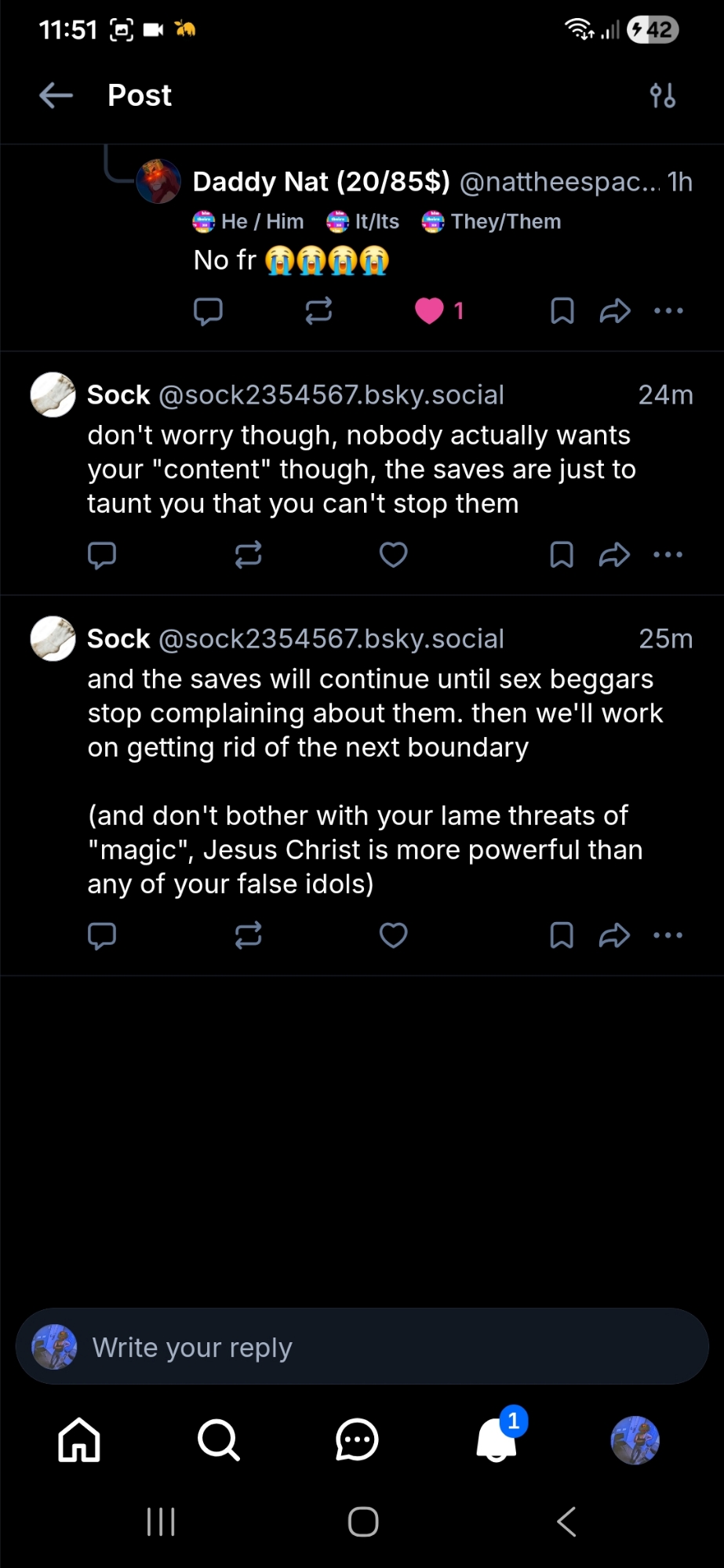Go to the Home tab
Screen dimensions: 724x1568
click(x=79, y=1440)
